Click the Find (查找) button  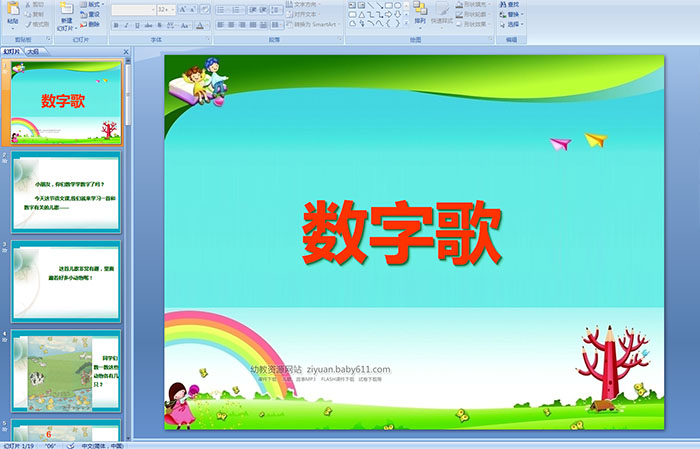pos(509,4)
